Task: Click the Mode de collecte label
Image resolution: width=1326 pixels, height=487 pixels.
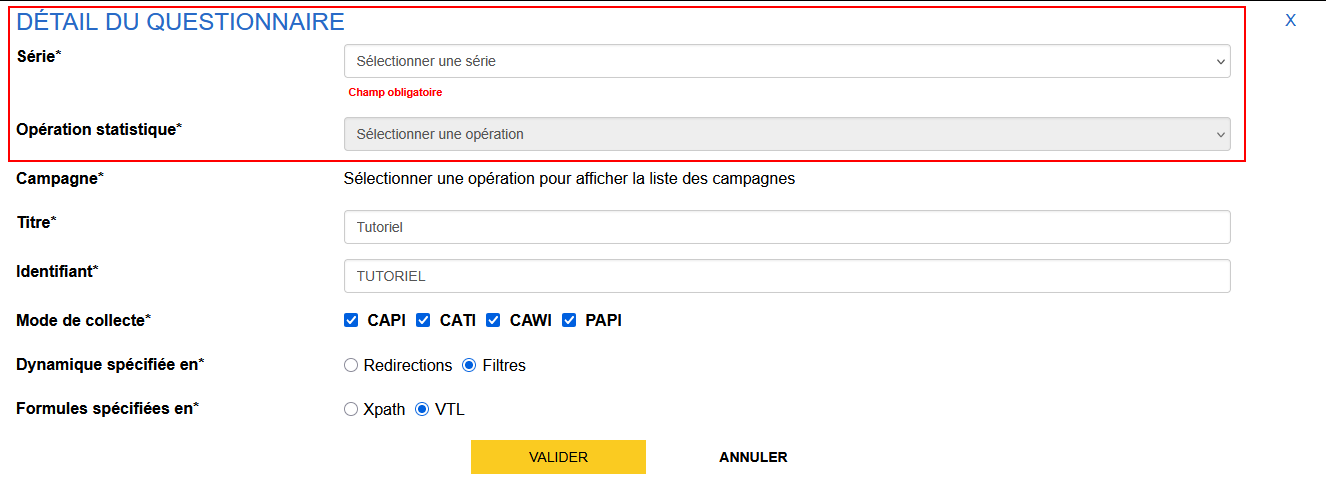Action: pos(83,320)
